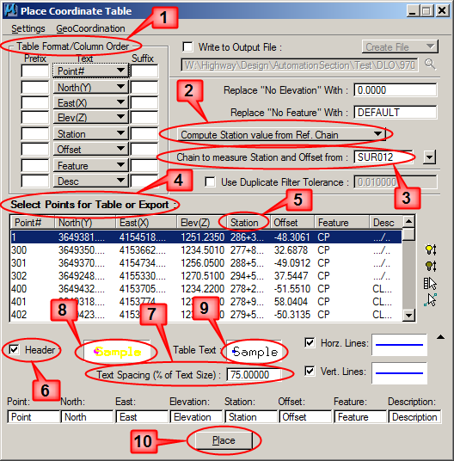Open the Settings menu

click(28, 29)
